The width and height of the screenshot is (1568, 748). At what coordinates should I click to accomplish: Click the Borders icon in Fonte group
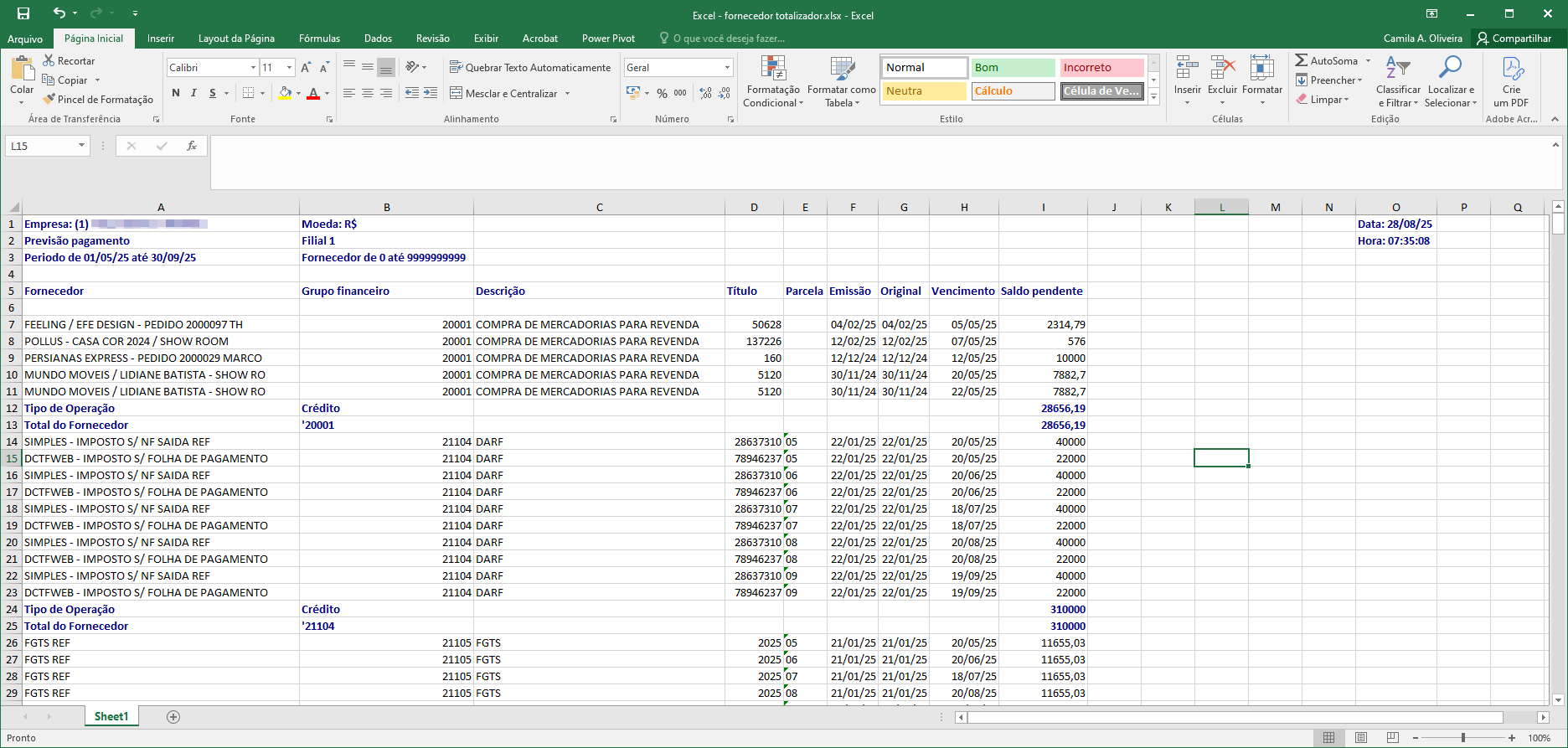(248, 93)
